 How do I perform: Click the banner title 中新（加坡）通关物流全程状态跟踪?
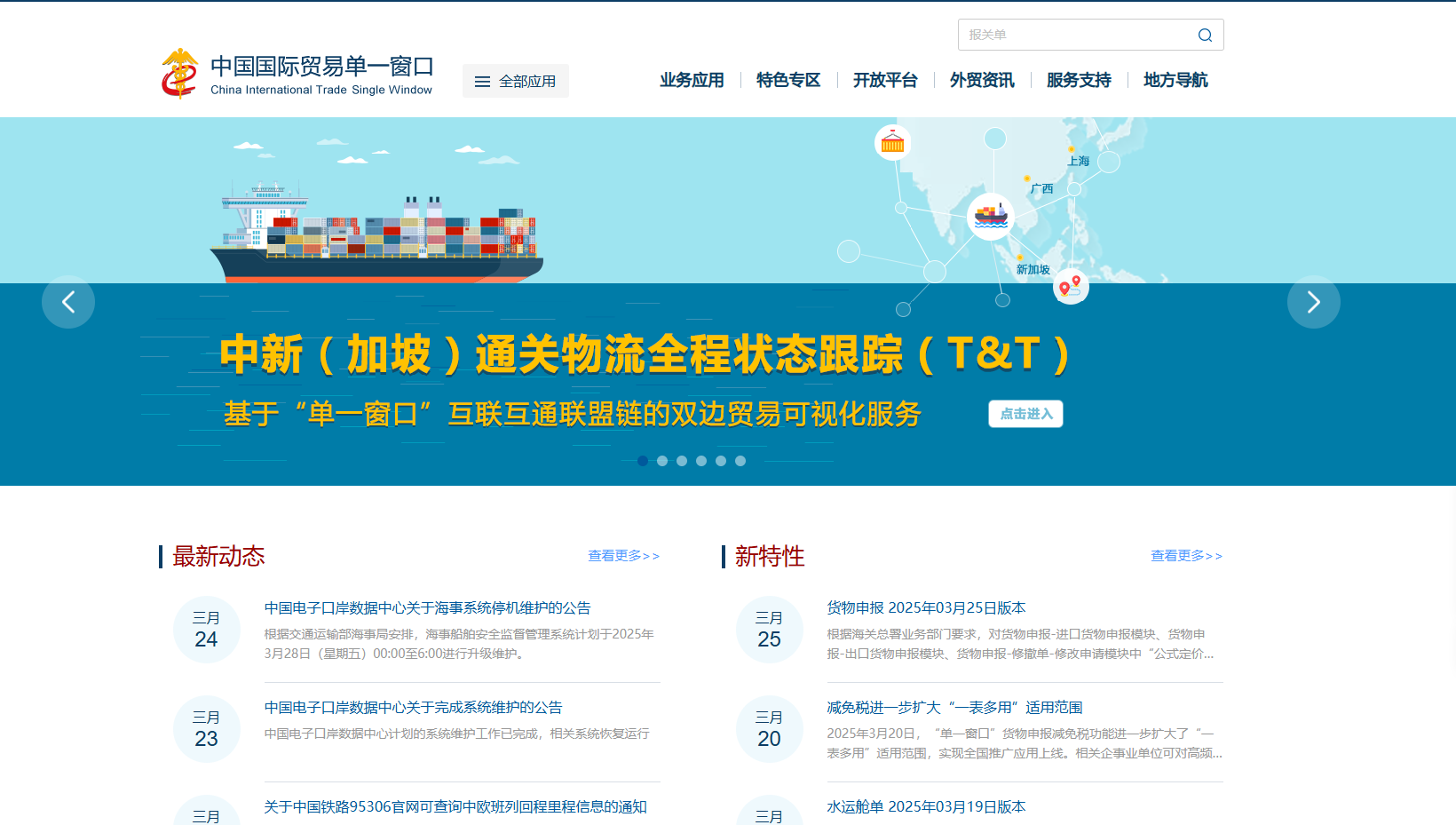645,353
